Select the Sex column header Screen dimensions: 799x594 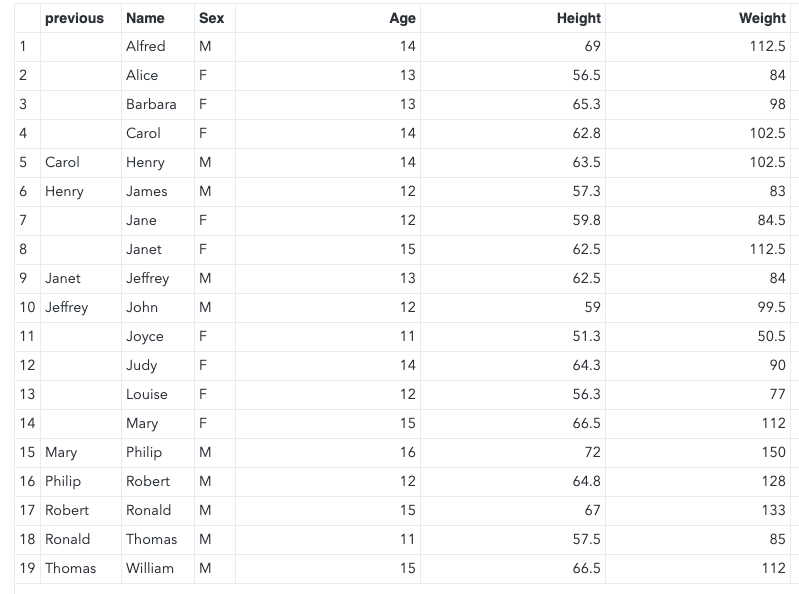click(x=211, y=18)
